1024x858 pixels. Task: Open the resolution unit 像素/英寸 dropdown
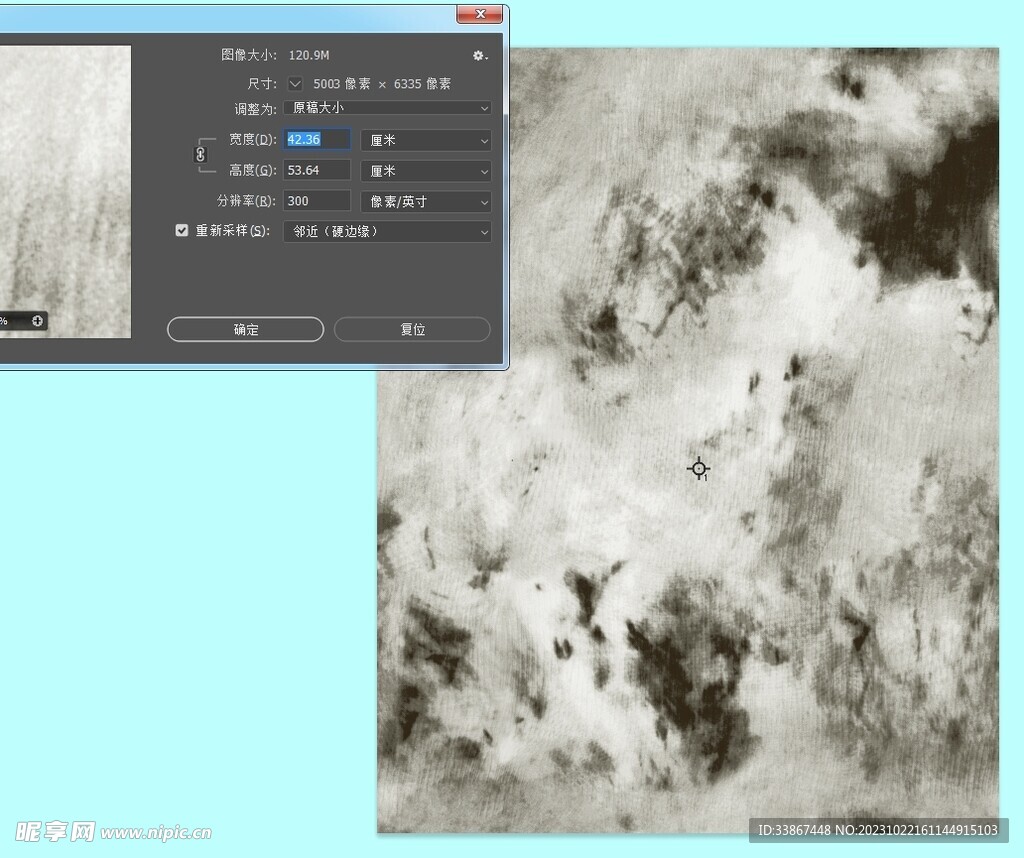426,202
